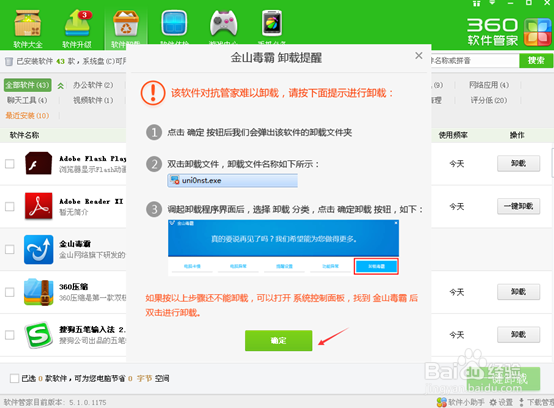
Task: Click the Adobe Flash Player icon
Action: coord(39,163)
